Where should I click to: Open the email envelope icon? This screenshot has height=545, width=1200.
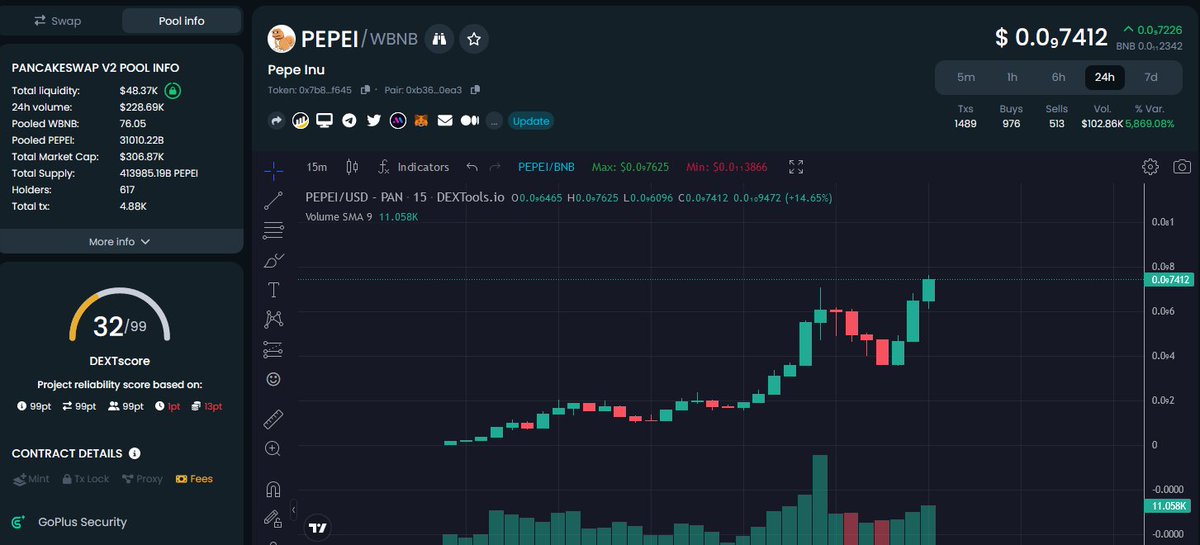tap(445, 120)
